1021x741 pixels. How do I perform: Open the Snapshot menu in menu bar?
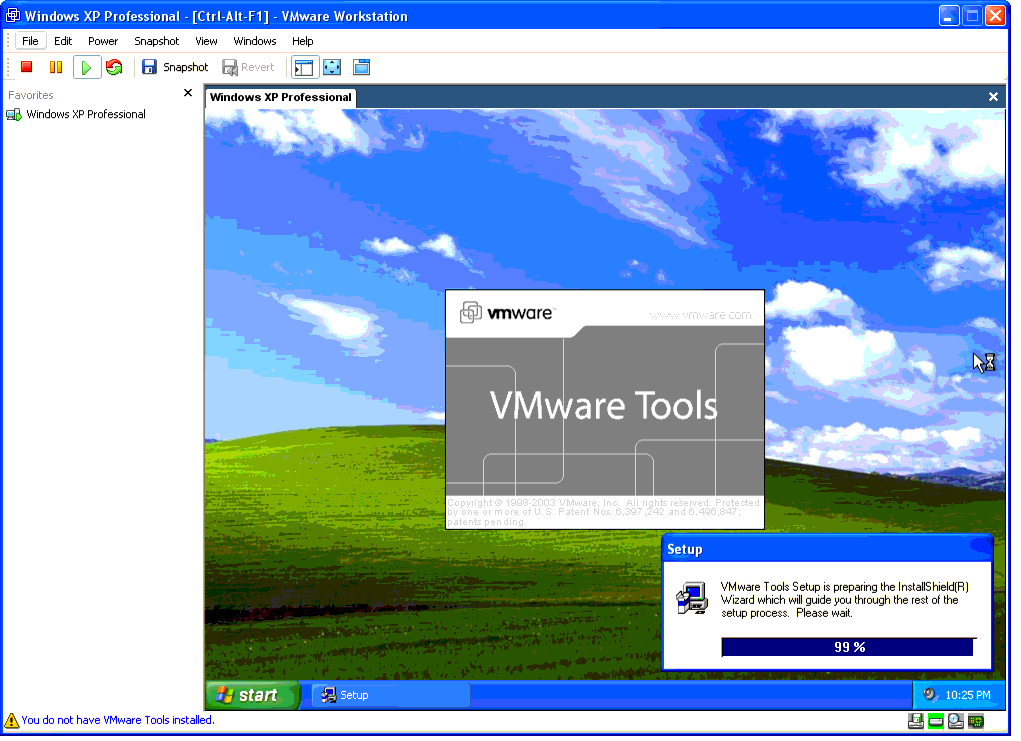(156, 41)
